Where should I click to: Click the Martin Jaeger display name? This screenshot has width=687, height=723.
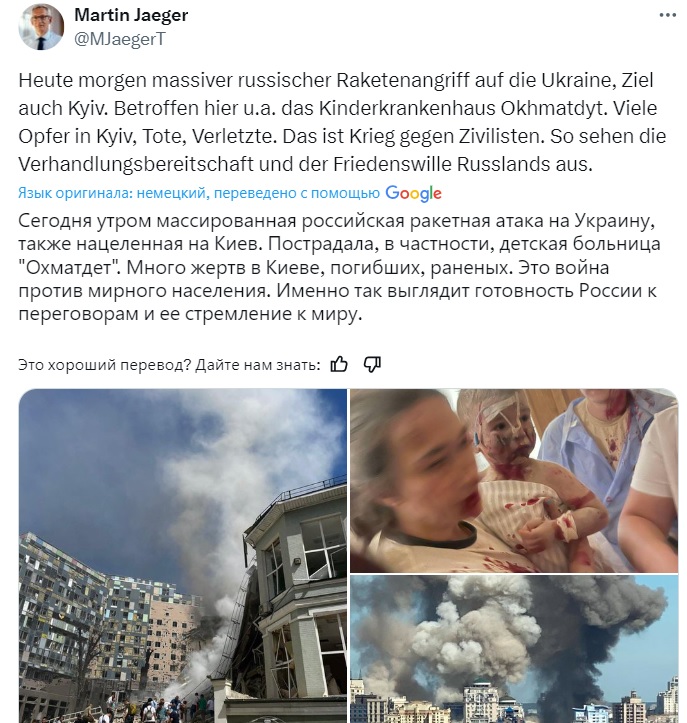[x=131, y=15]
